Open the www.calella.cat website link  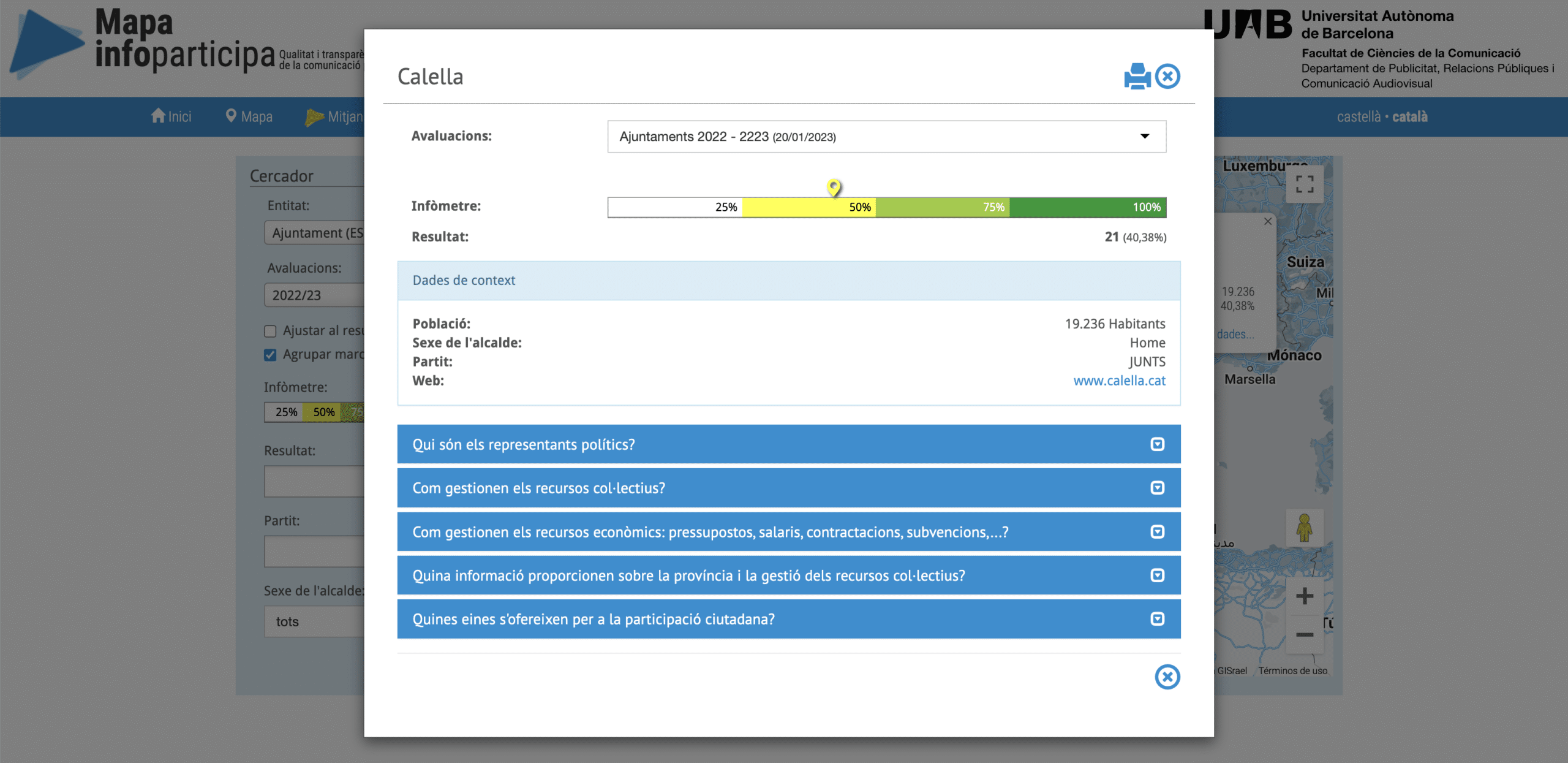click(1119, 381)
